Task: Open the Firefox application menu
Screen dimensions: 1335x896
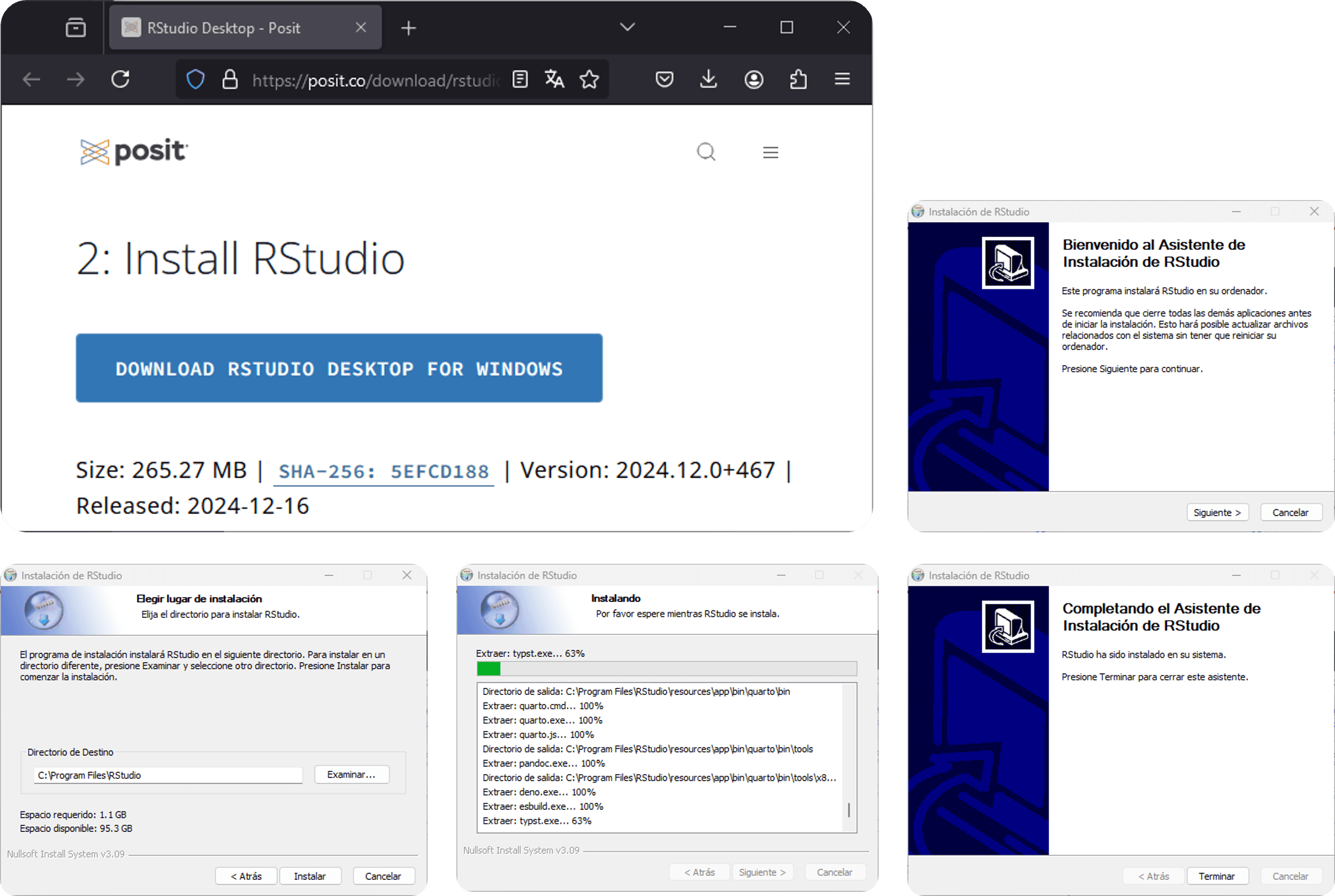Action: 842,79
